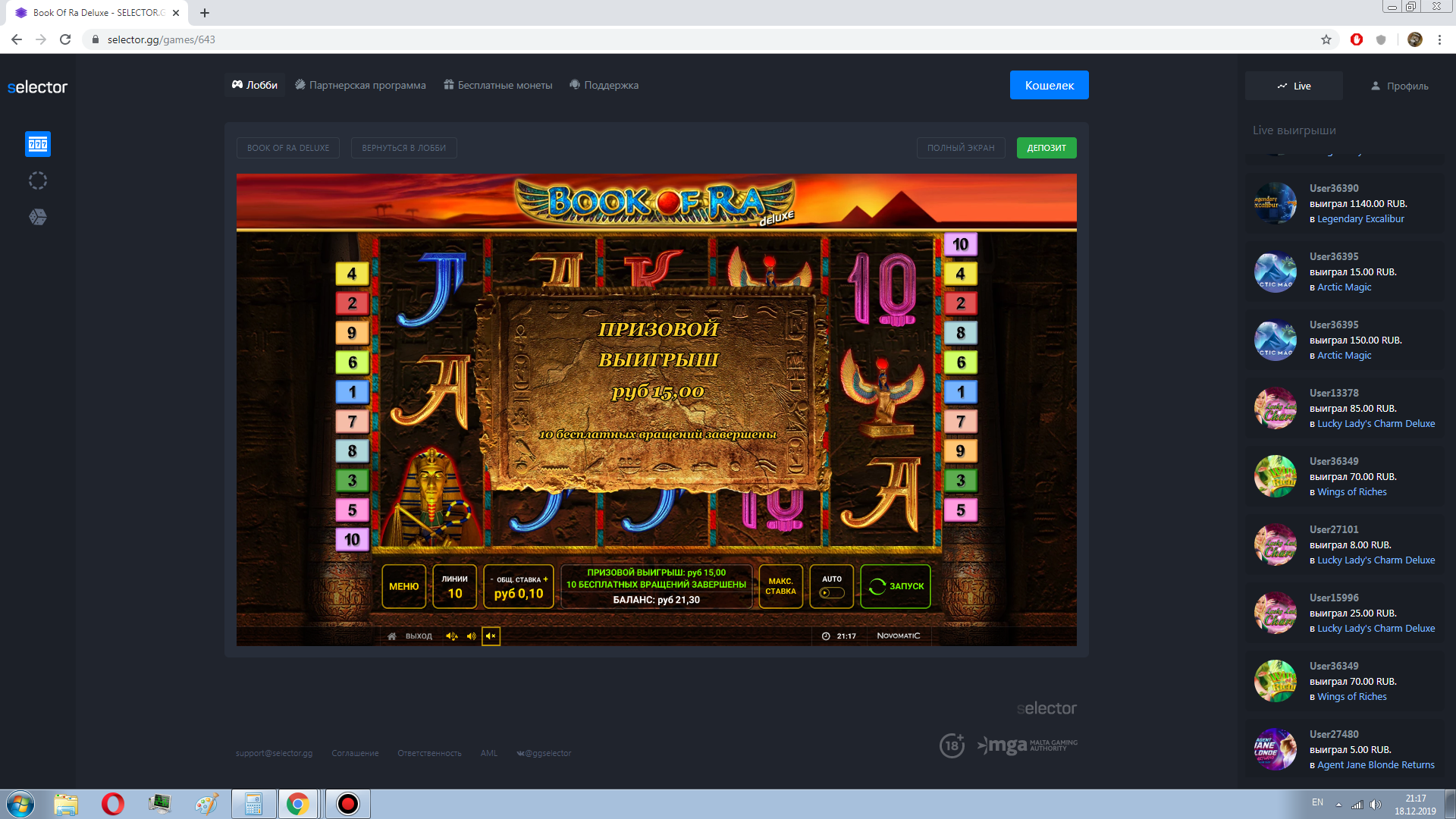1456x819 pixels.
Task: Click the green ЗАПУСК spin button
Action: coord(896,586)
